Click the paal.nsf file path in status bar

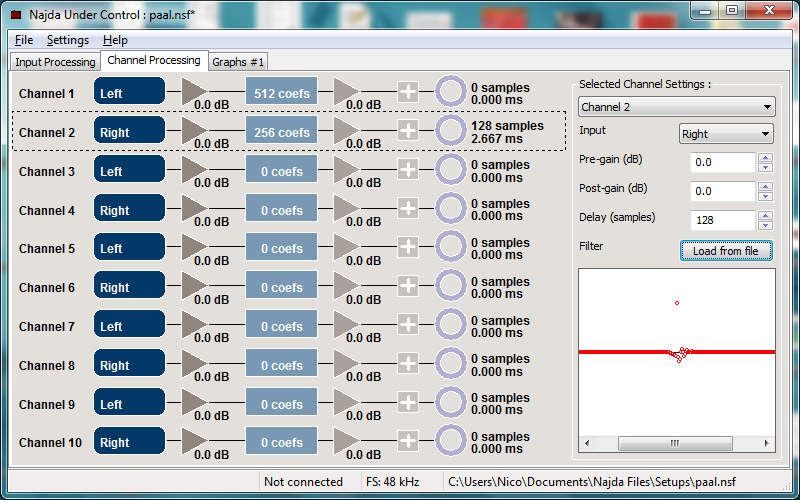coord(592,482)
